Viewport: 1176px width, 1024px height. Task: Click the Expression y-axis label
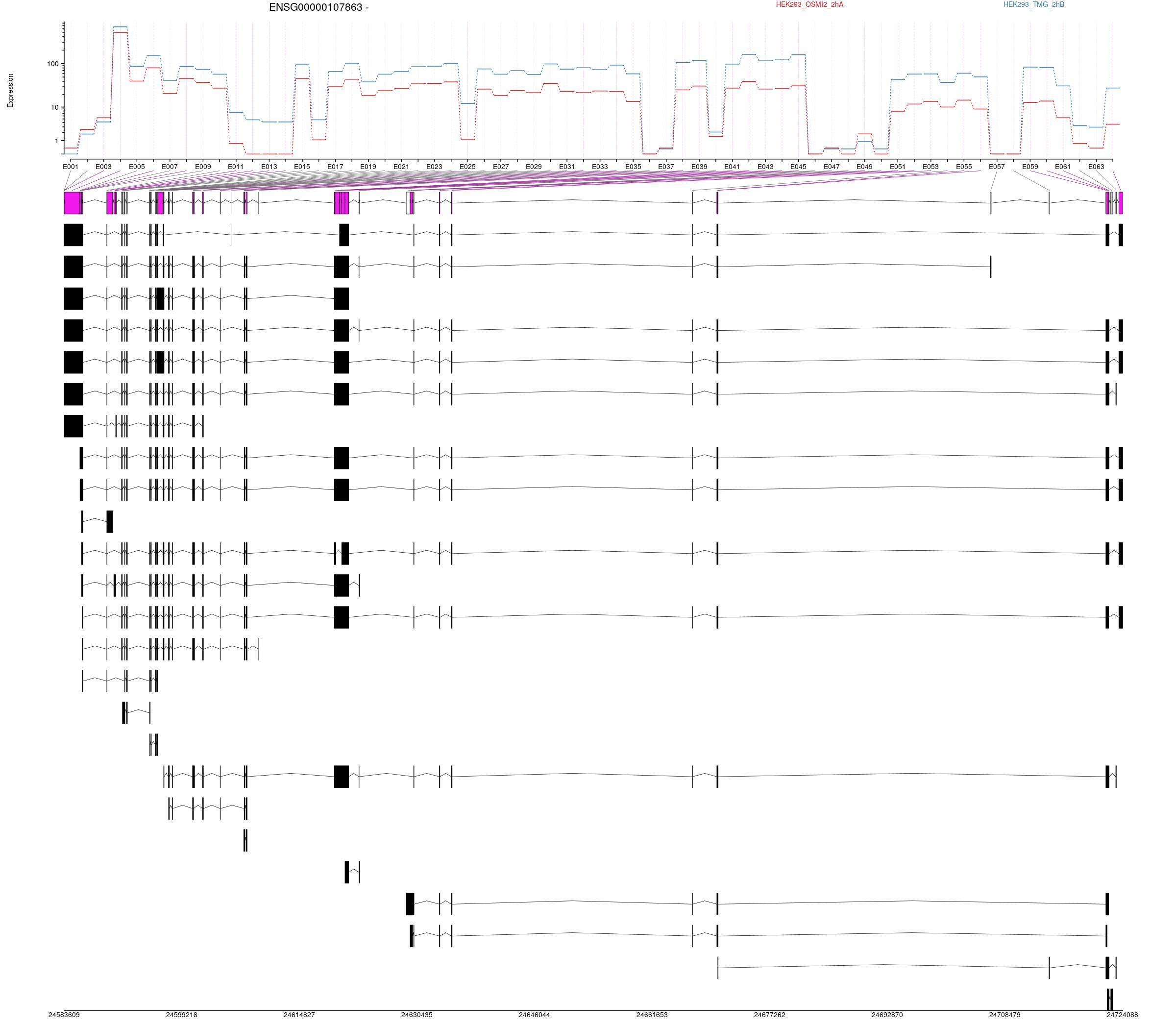click(x=10, y=90)
